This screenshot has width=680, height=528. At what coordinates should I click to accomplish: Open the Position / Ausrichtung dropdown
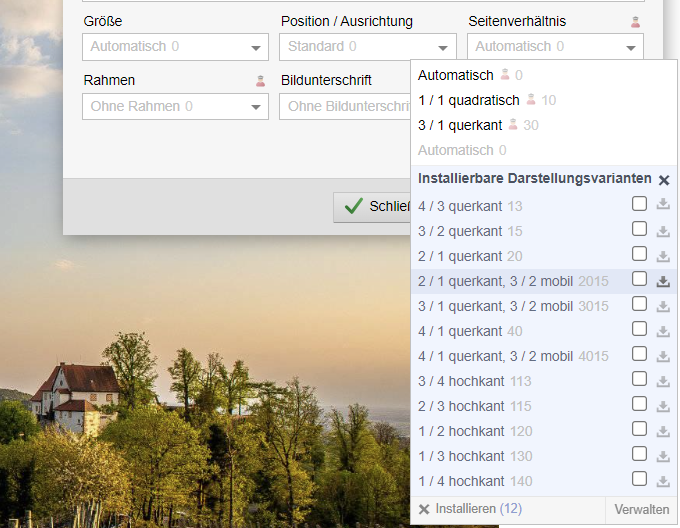[368, 47]
